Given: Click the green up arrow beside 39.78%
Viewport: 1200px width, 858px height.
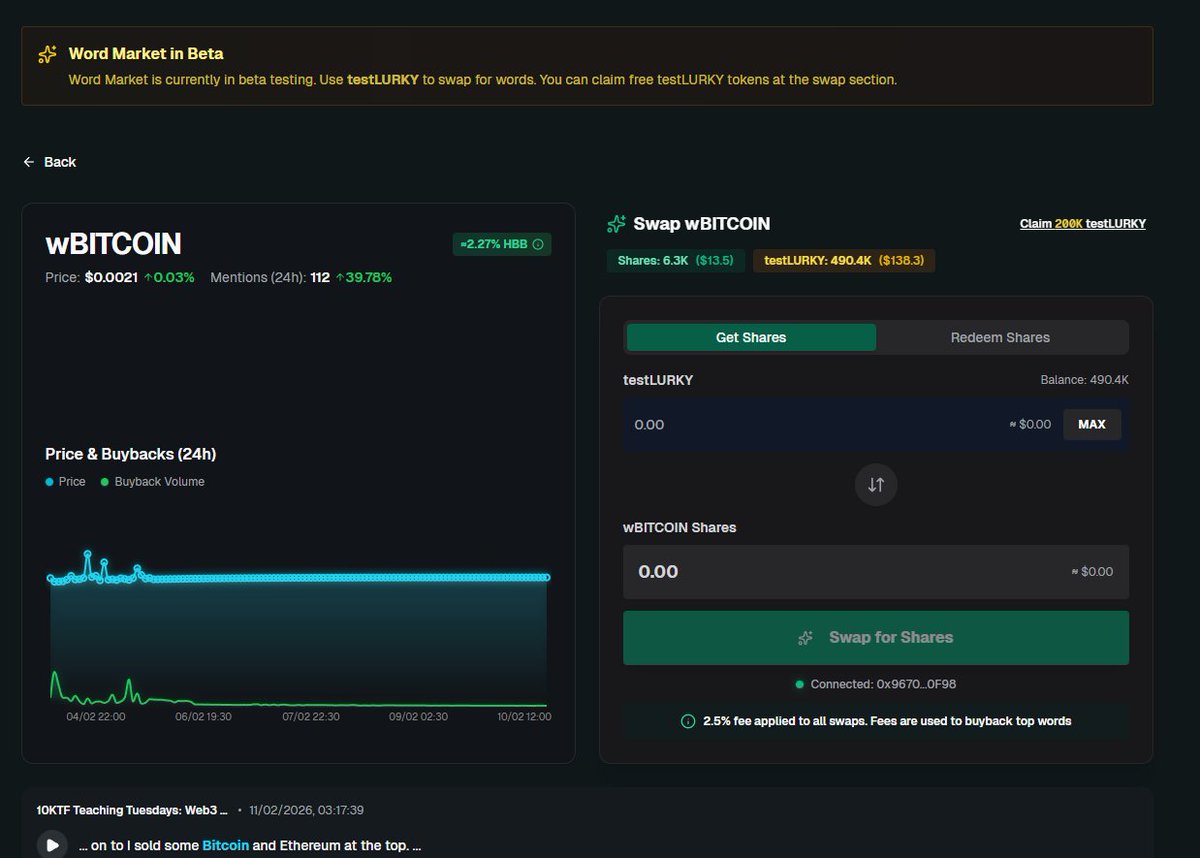Looking at the screenshot, I should pos(339,277).
